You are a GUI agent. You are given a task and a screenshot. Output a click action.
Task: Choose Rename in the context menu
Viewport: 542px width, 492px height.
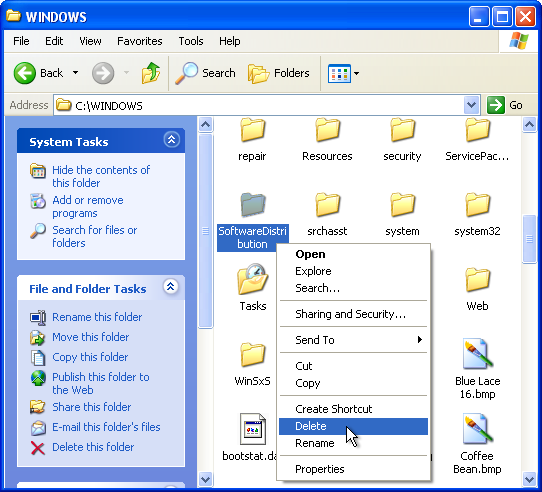(353, 443)
